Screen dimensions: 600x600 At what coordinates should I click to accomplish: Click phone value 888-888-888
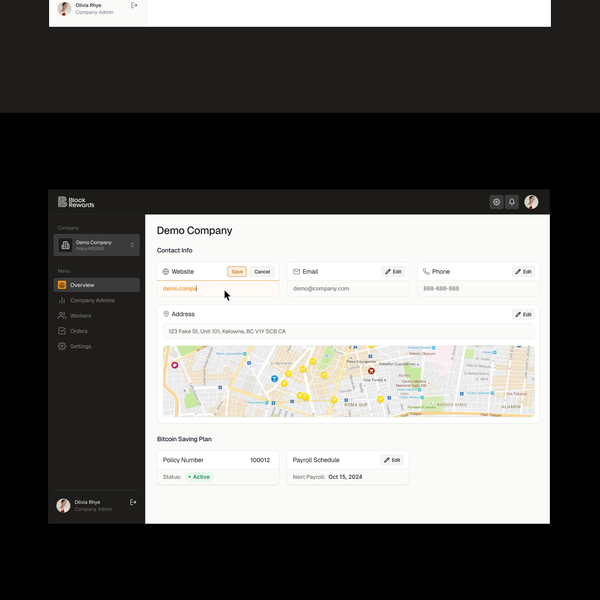pos(441,288)
